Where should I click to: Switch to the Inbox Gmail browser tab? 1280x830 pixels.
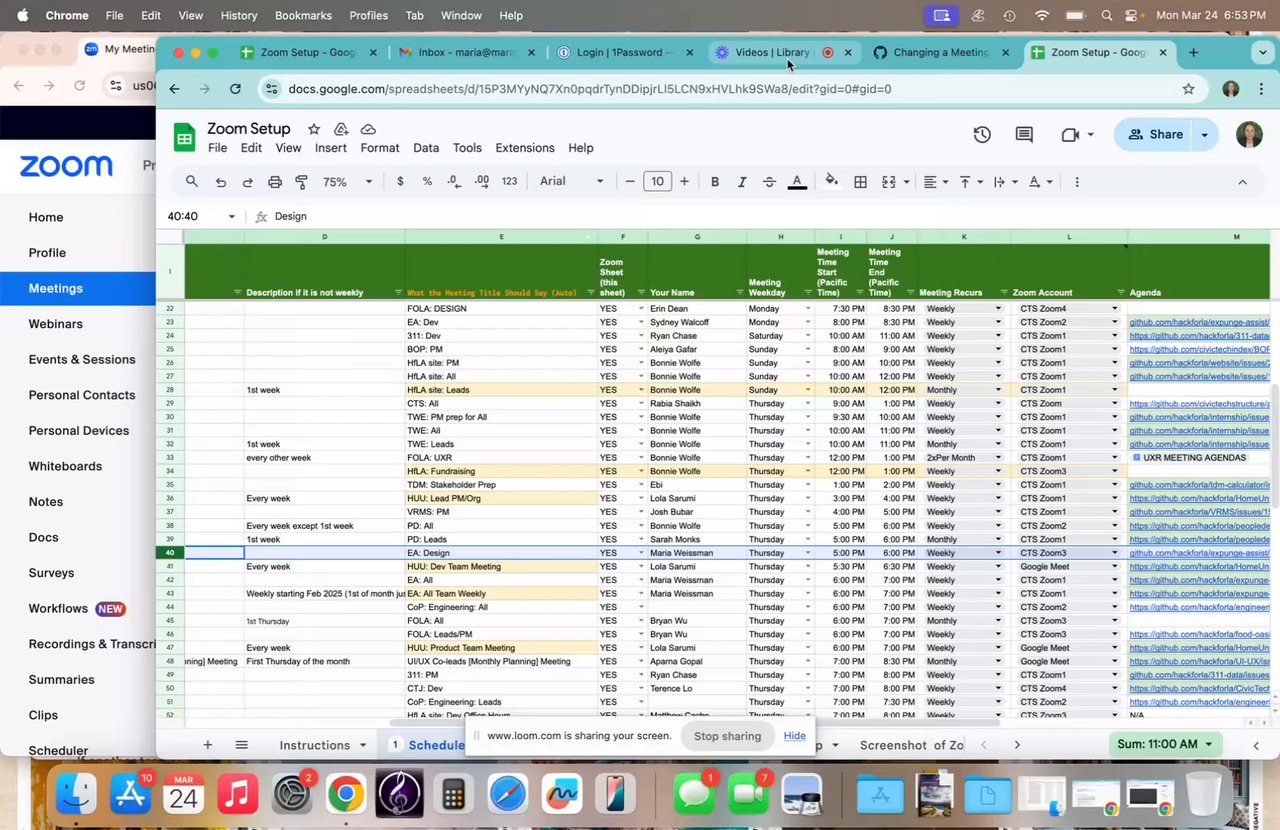(465, 52)
